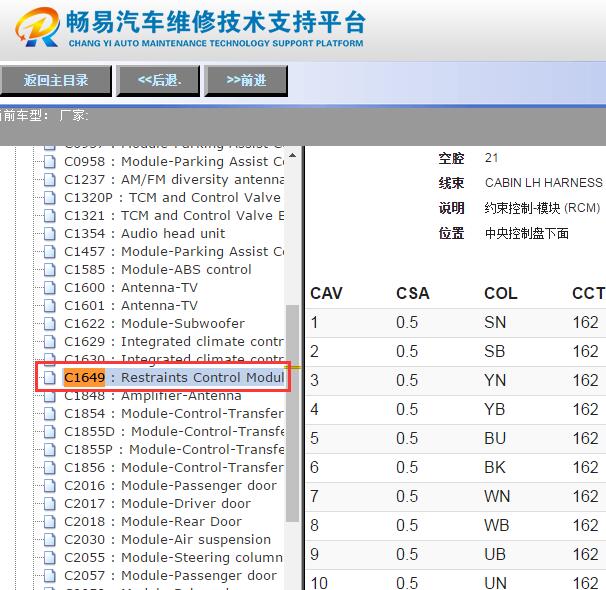Viewport: 606px width, 590px height.
Task: Click CABIN LH HARNESS text
Action: tap(543, 183)
